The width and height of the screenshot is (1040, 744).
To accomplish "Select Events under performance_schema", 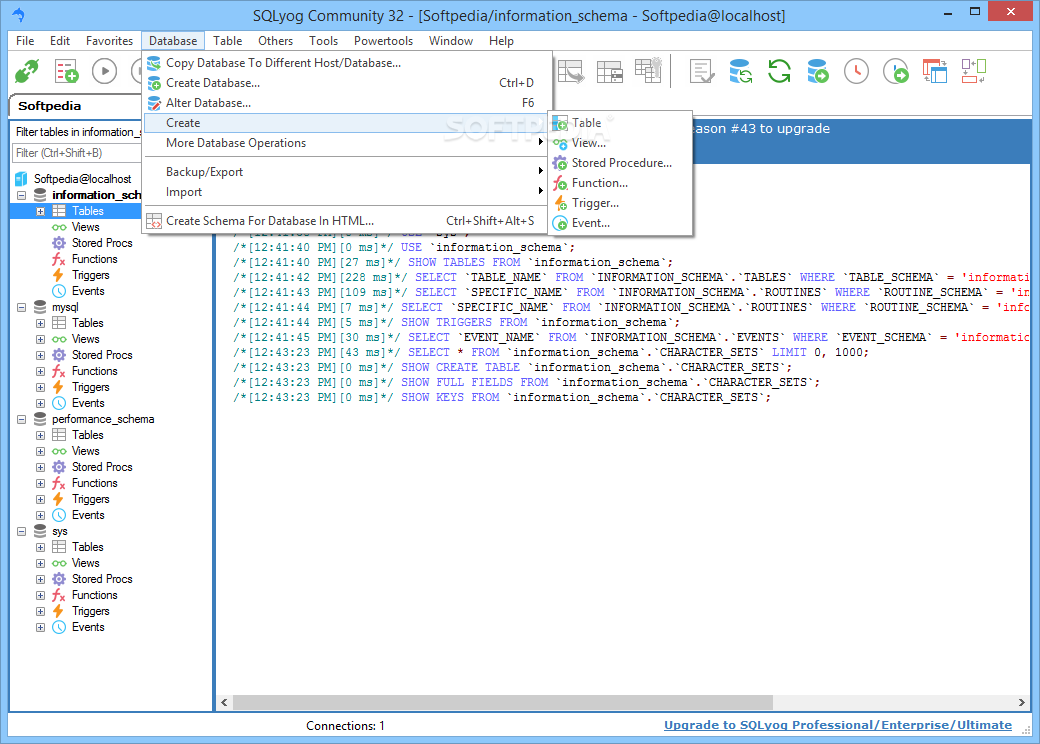I will click(88, 515).
